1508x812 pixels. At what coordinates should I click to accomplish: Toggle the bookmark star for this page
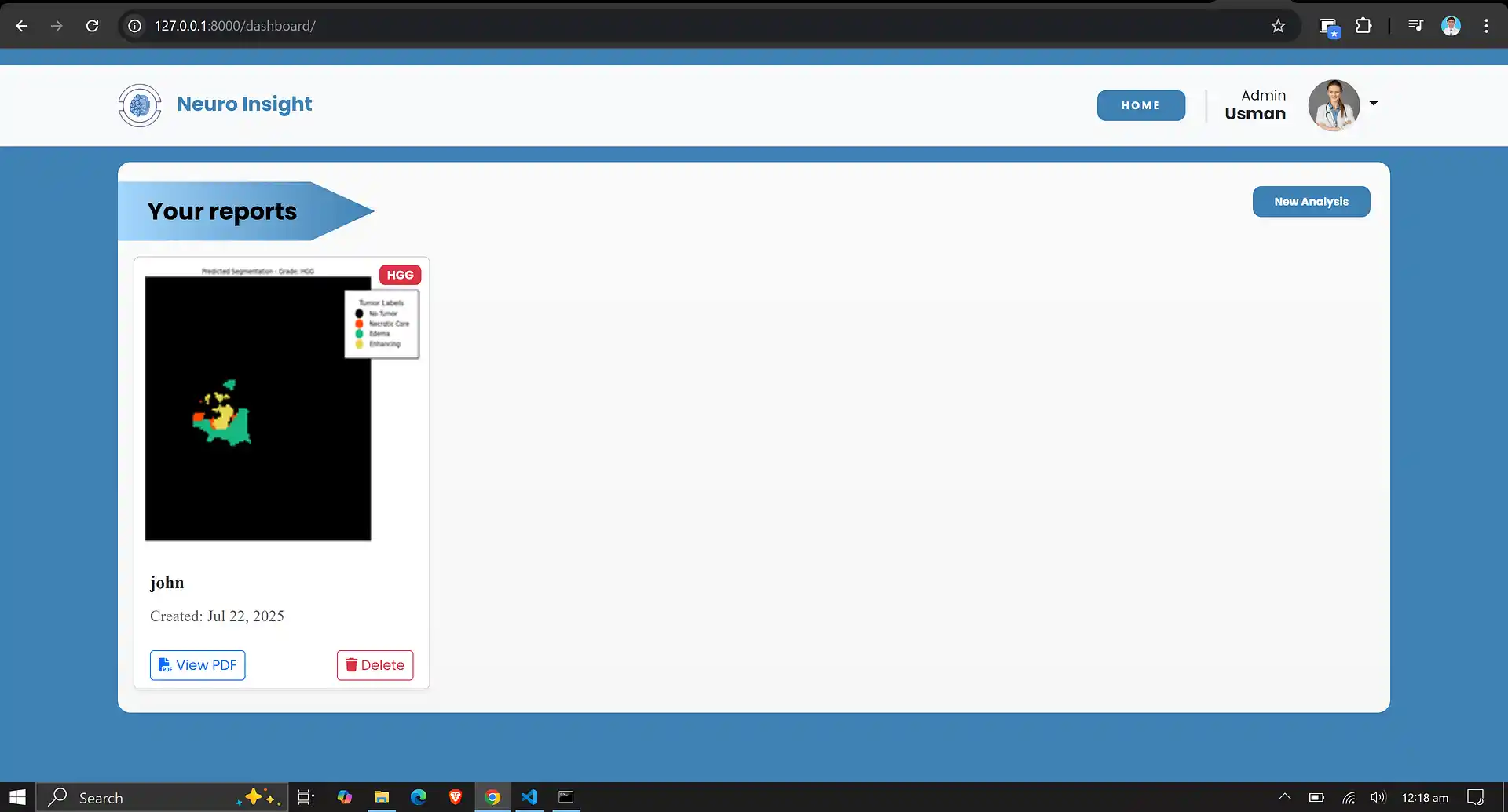1278,25
